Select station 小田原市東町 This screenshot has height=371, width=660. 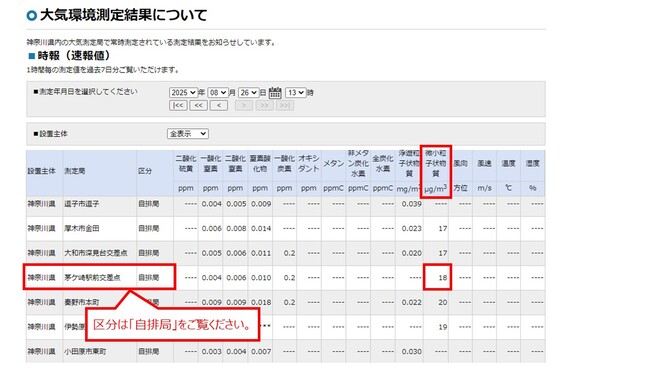[85, 352]
